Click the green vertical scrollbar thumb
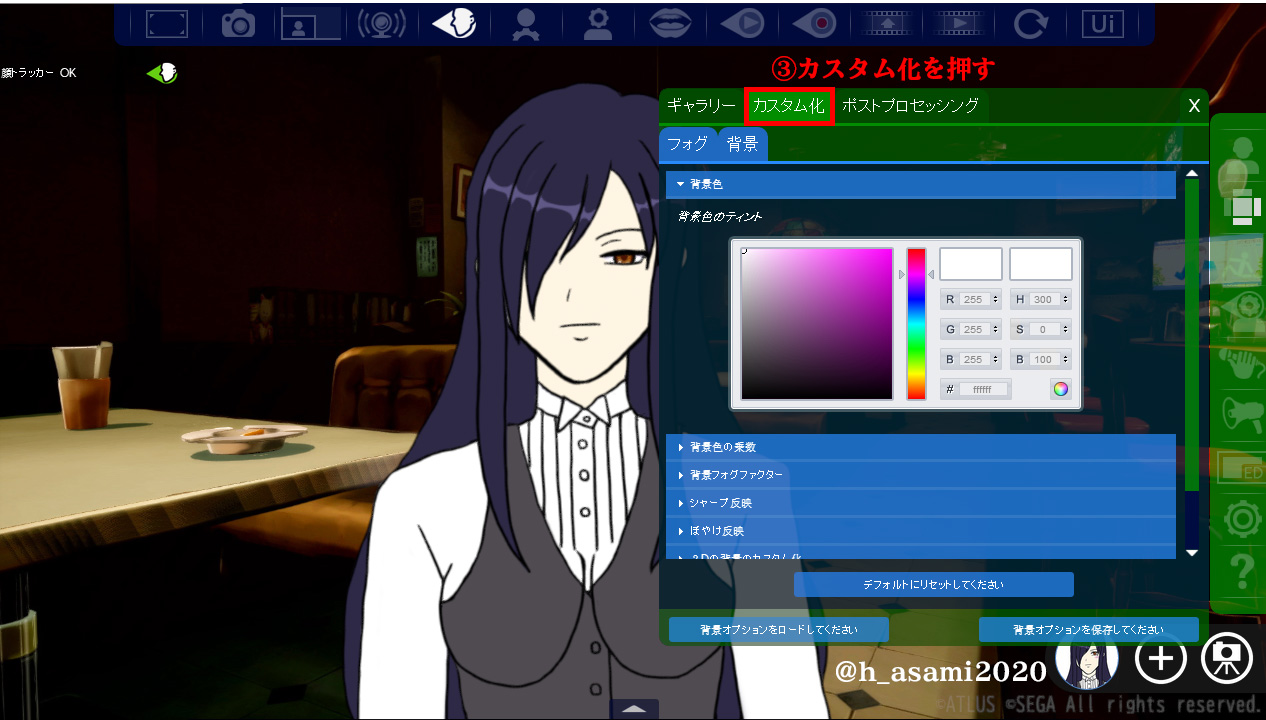The width and height of the screenshot is (1266, 720). point(1191,334)
